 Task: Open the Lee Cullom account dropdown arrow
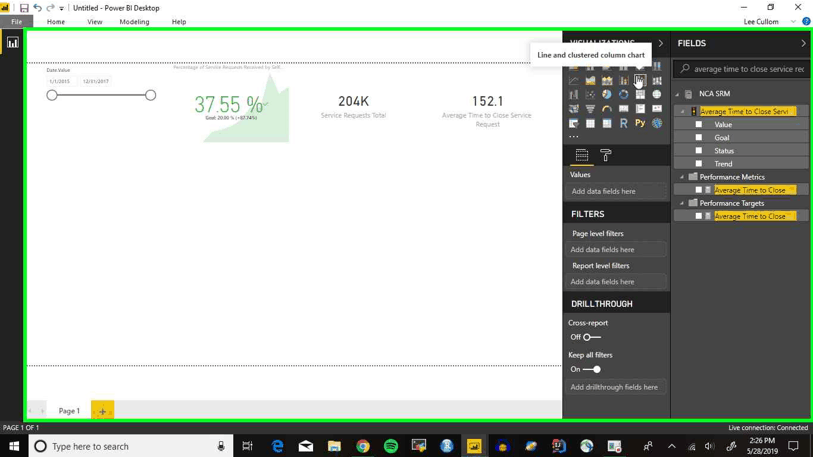click(793, 22)
